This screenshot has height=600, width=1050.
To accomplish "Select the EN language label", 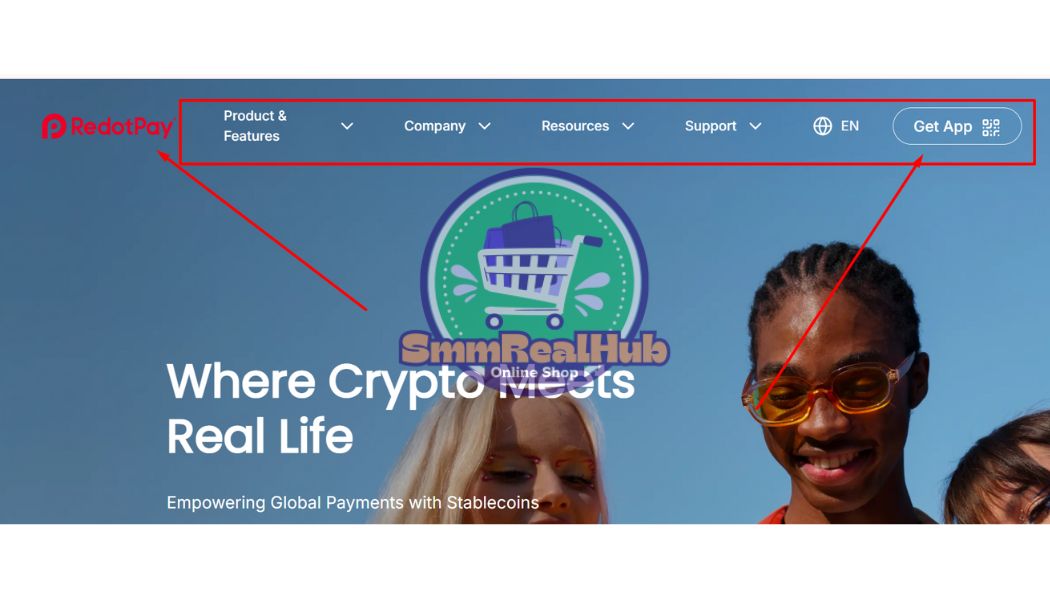I will tap(850, 126).
